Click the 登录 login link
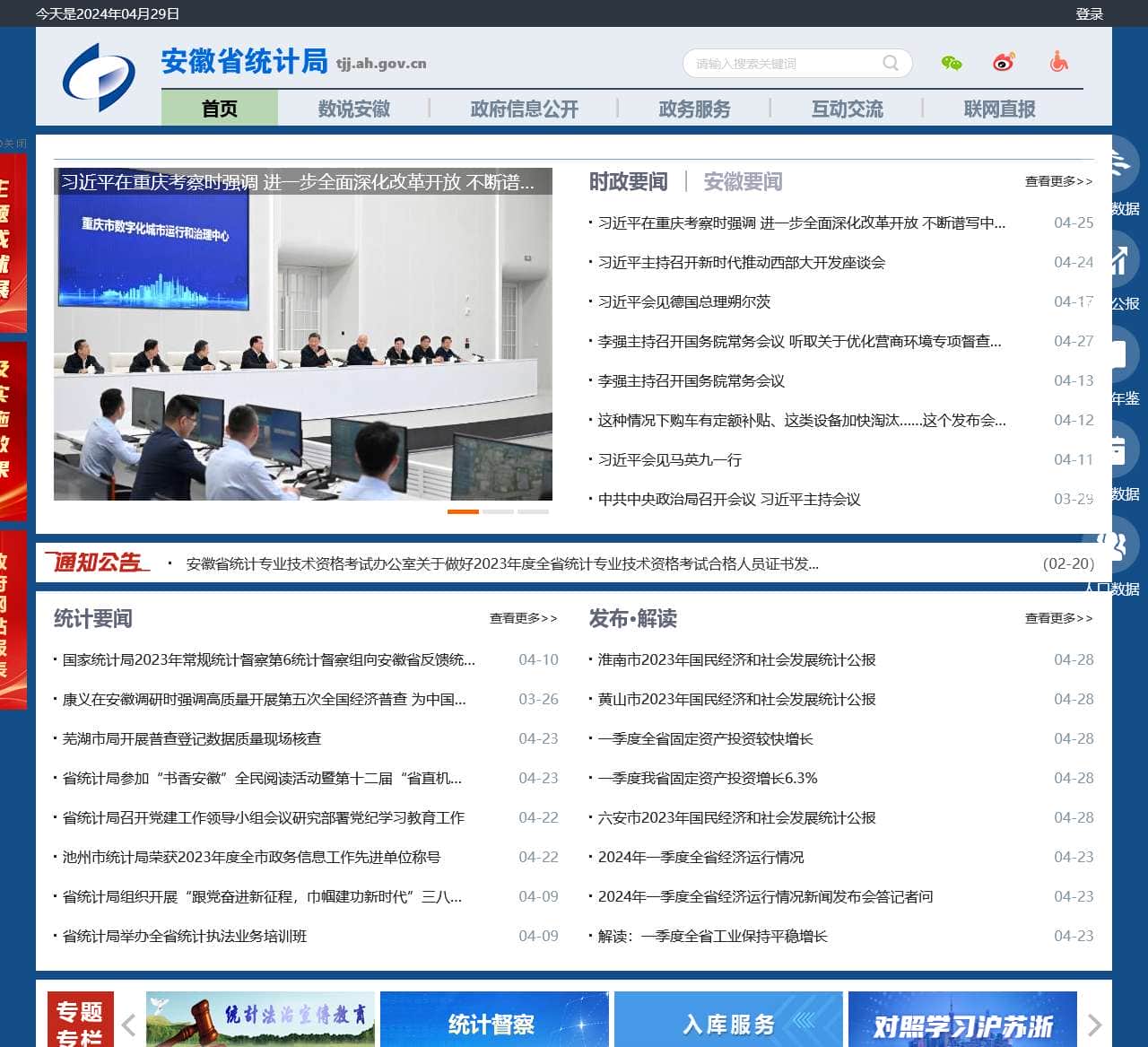 click(1089, 13)
